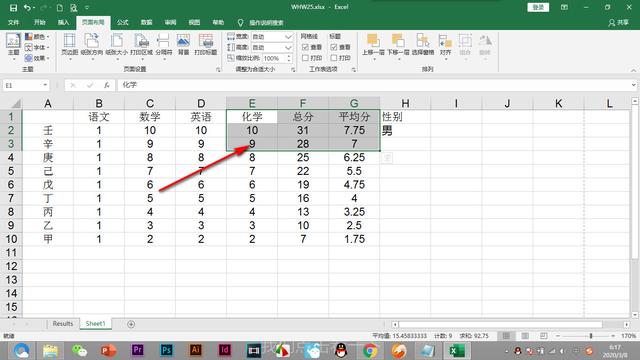This screenshot has width=640, height=360.
Task: Select column H header
Action: pos(405,103)
